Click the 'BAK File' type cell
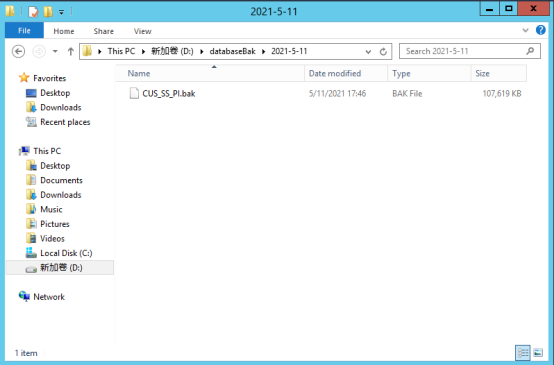 pyautogui.click(x=407, y=94)
